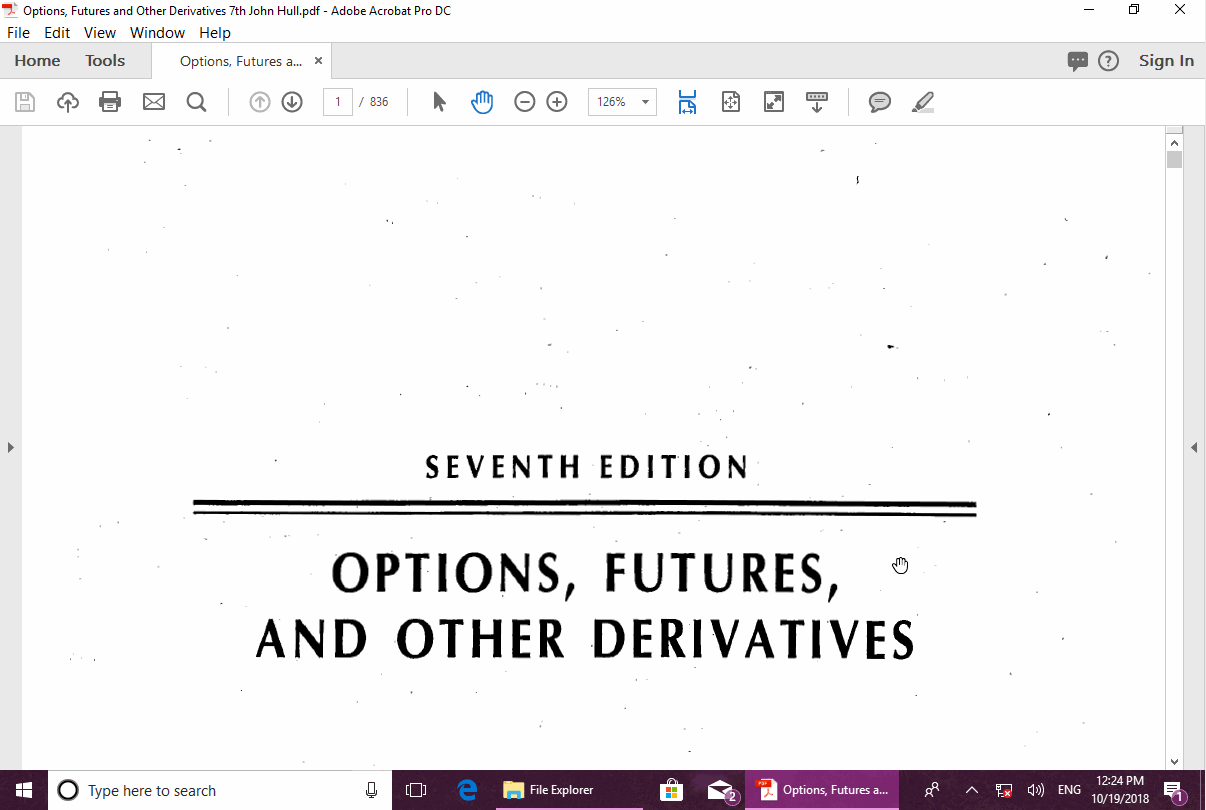Open notifications chat bubble icon
The width and height of the screenshot is (1206, 810).
click(1077, 61)
